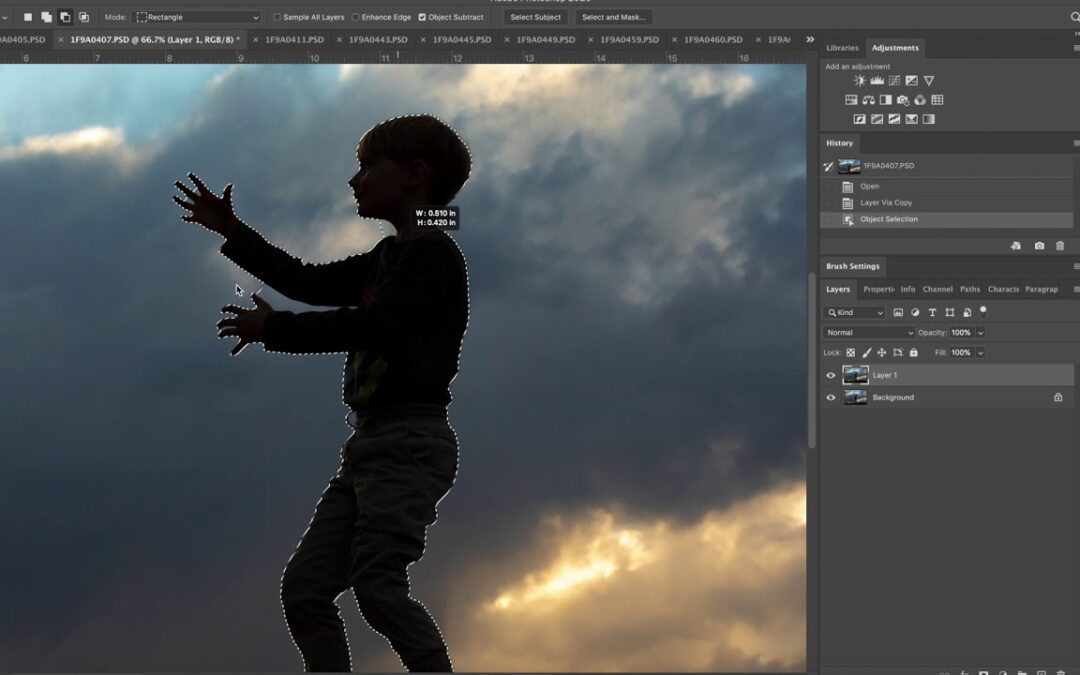Add a Hue/Saturation adjustment
This screenshot has height=675, width=1080.
[851, 100]
